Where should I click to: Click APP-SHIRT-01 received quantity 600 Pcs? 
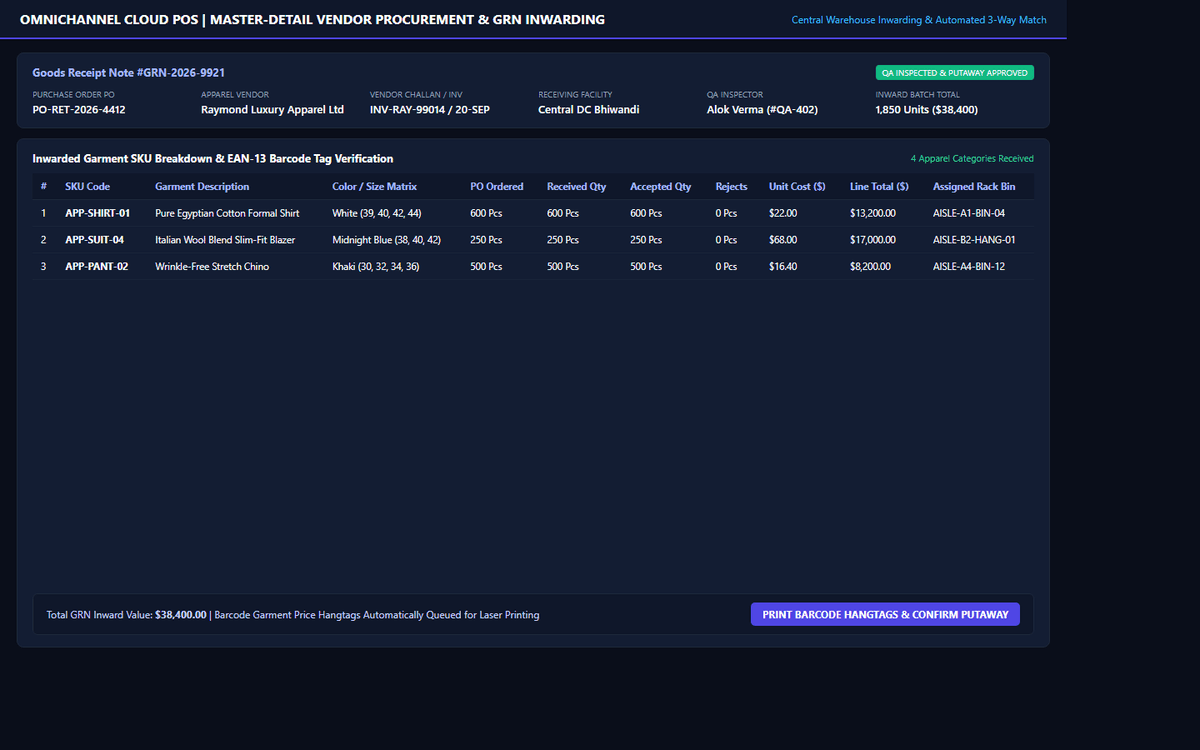[563, 213]
